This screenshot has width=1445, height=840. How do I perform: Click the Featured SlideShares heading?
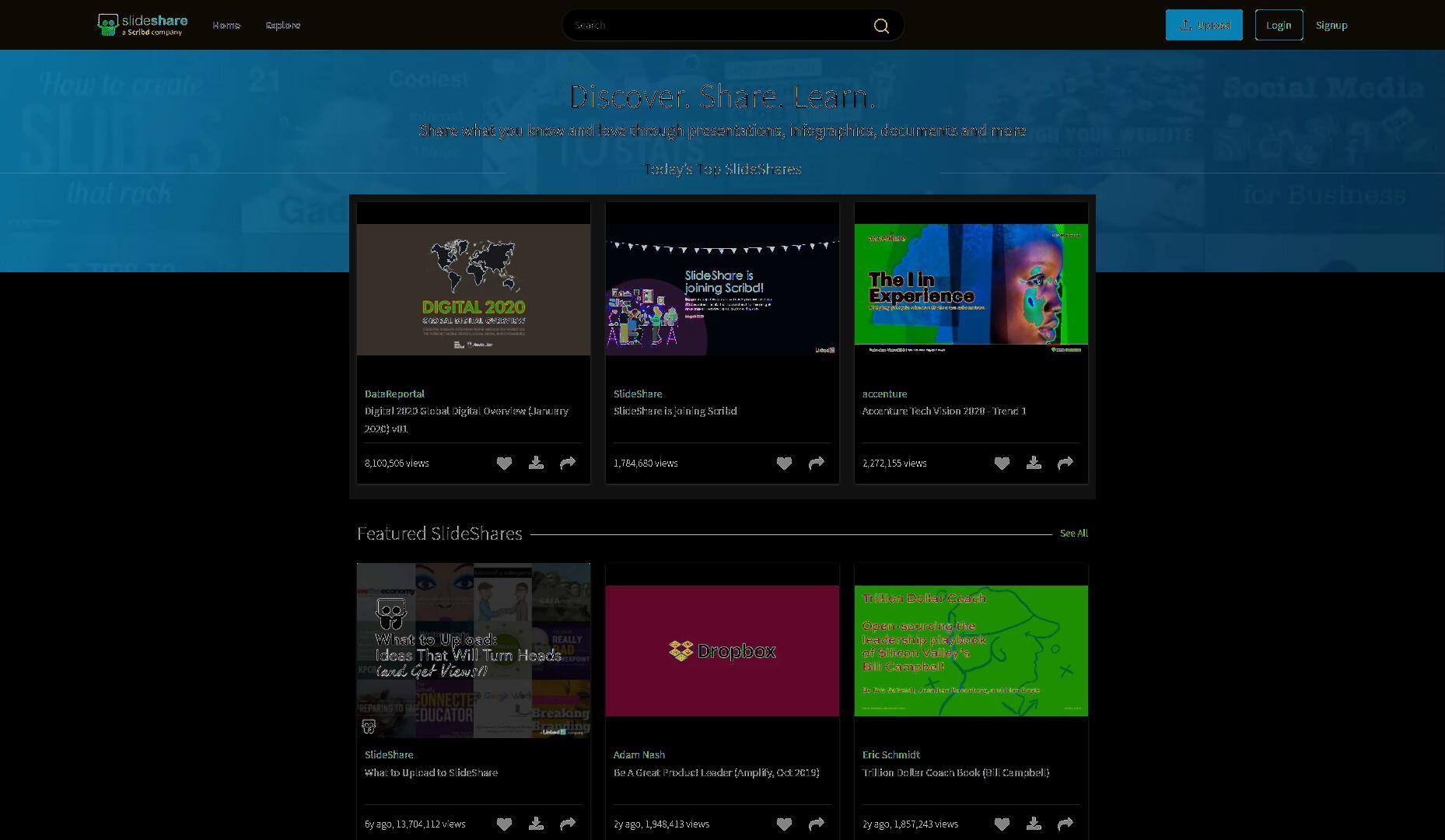tap(439, 533)
